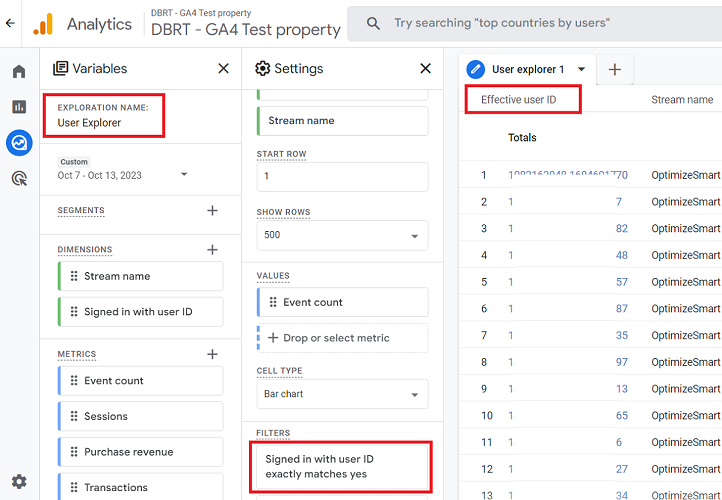Viewport: 722px width, 500px height.
Task: Open the Cell Type Bar chart dropdown
Action: [x=342, y=394]
